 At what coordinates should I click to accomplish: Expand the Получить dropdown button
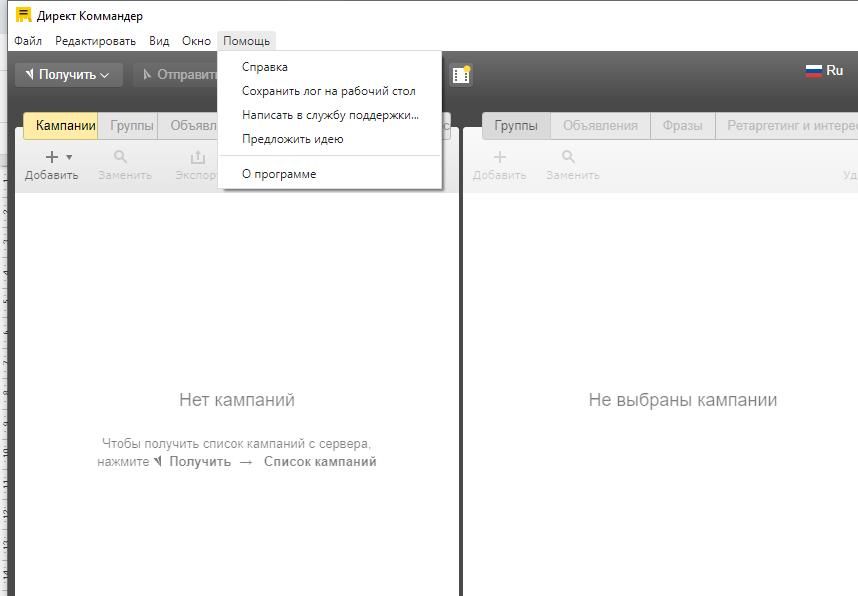(68, 75)
